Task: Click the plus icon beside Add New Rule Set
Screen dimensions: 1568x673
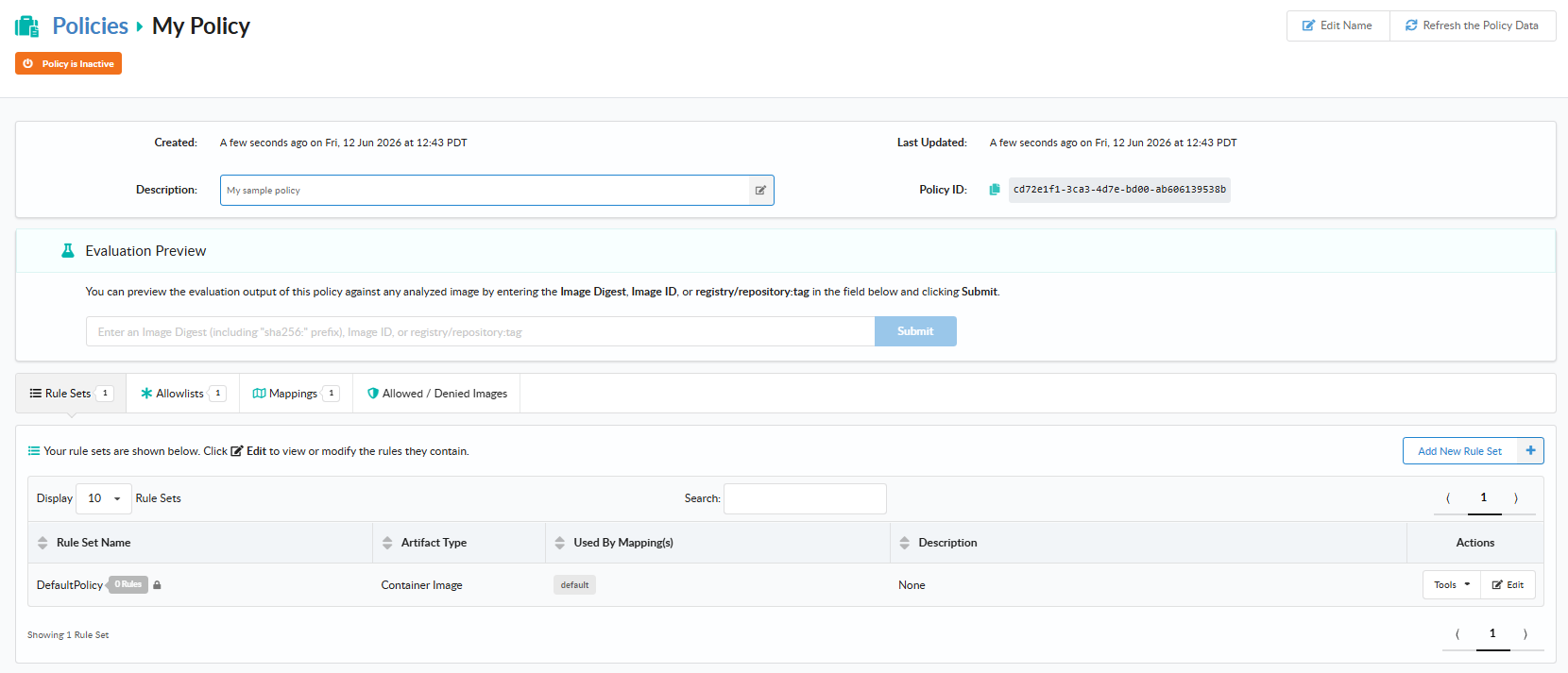Action: (x=1530, y=451)
